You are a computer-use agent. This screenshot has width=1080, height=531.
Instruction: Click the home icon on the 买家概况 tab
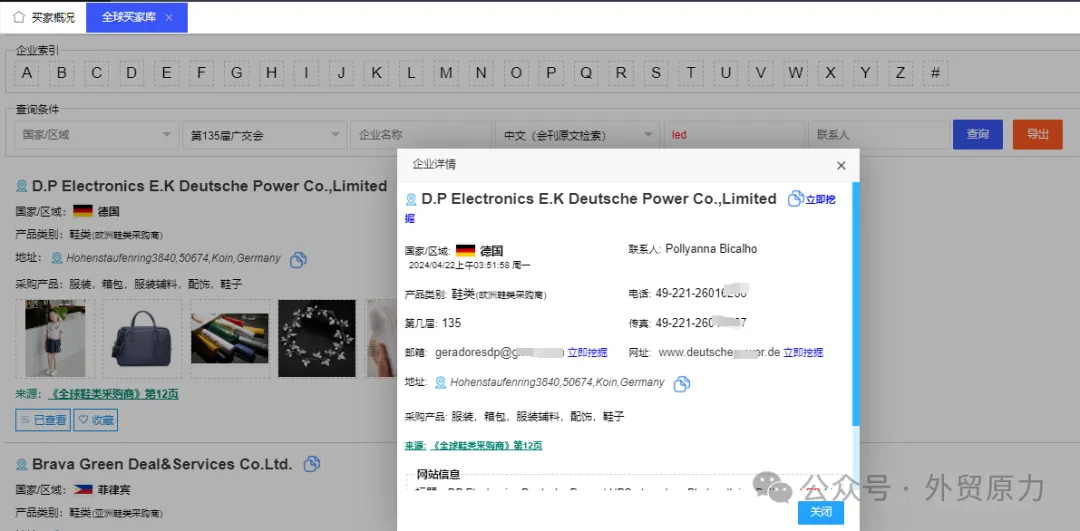click(19, 17)
